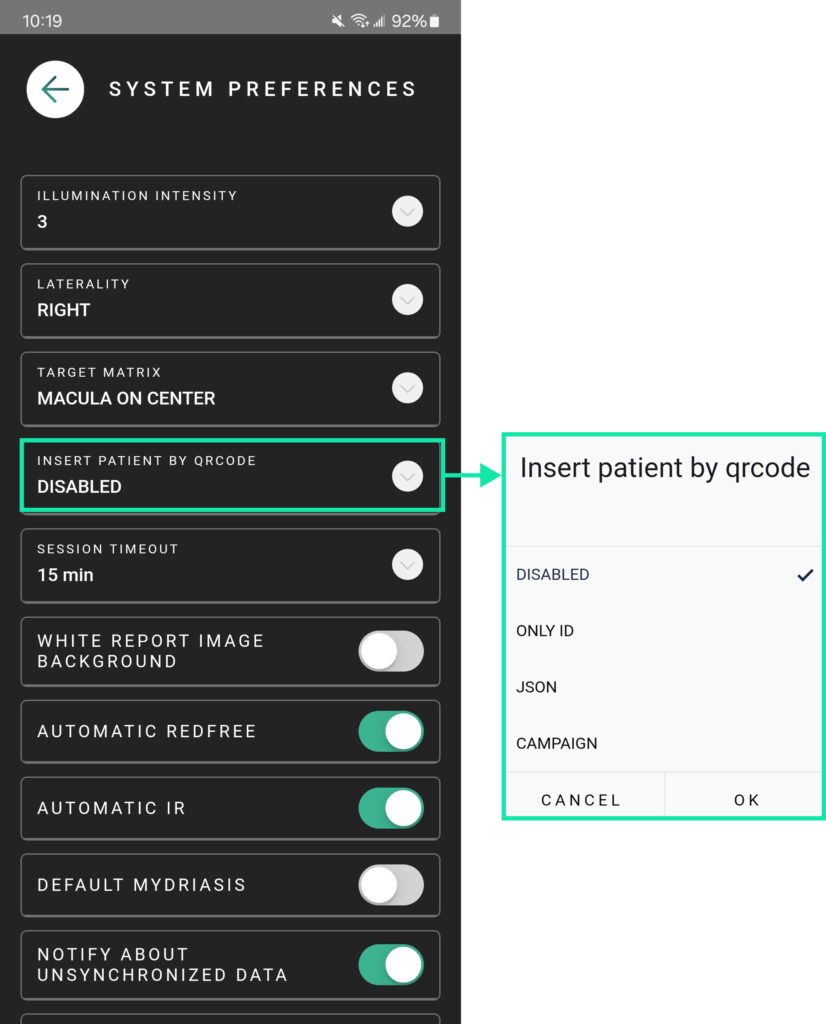This screenshot has height=1024, width=826.
Task: Choose the JSON option
Action: [x=537, y=687]
